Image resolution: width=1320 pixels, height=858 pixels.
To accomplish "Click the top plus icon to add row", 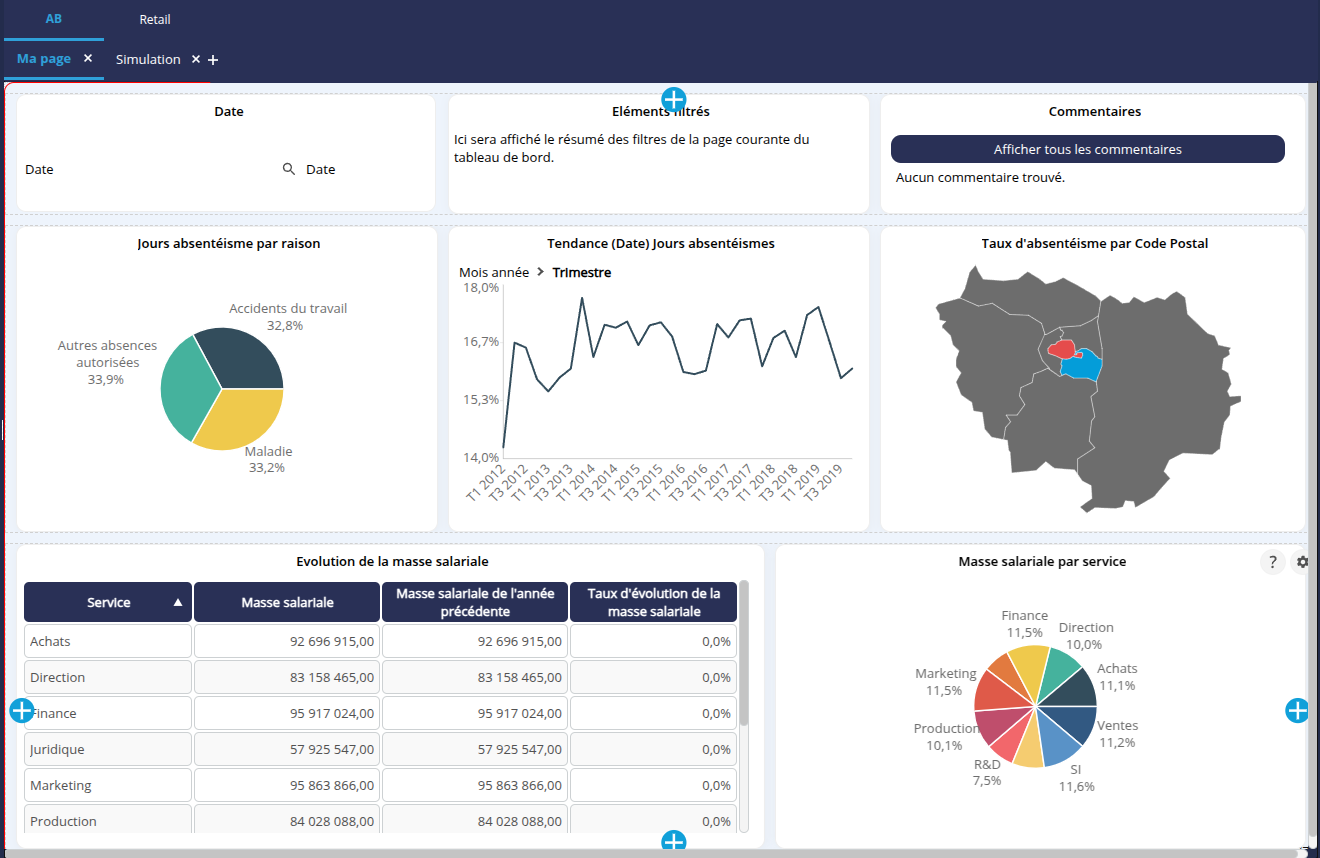I will click(x=674, y=100).
